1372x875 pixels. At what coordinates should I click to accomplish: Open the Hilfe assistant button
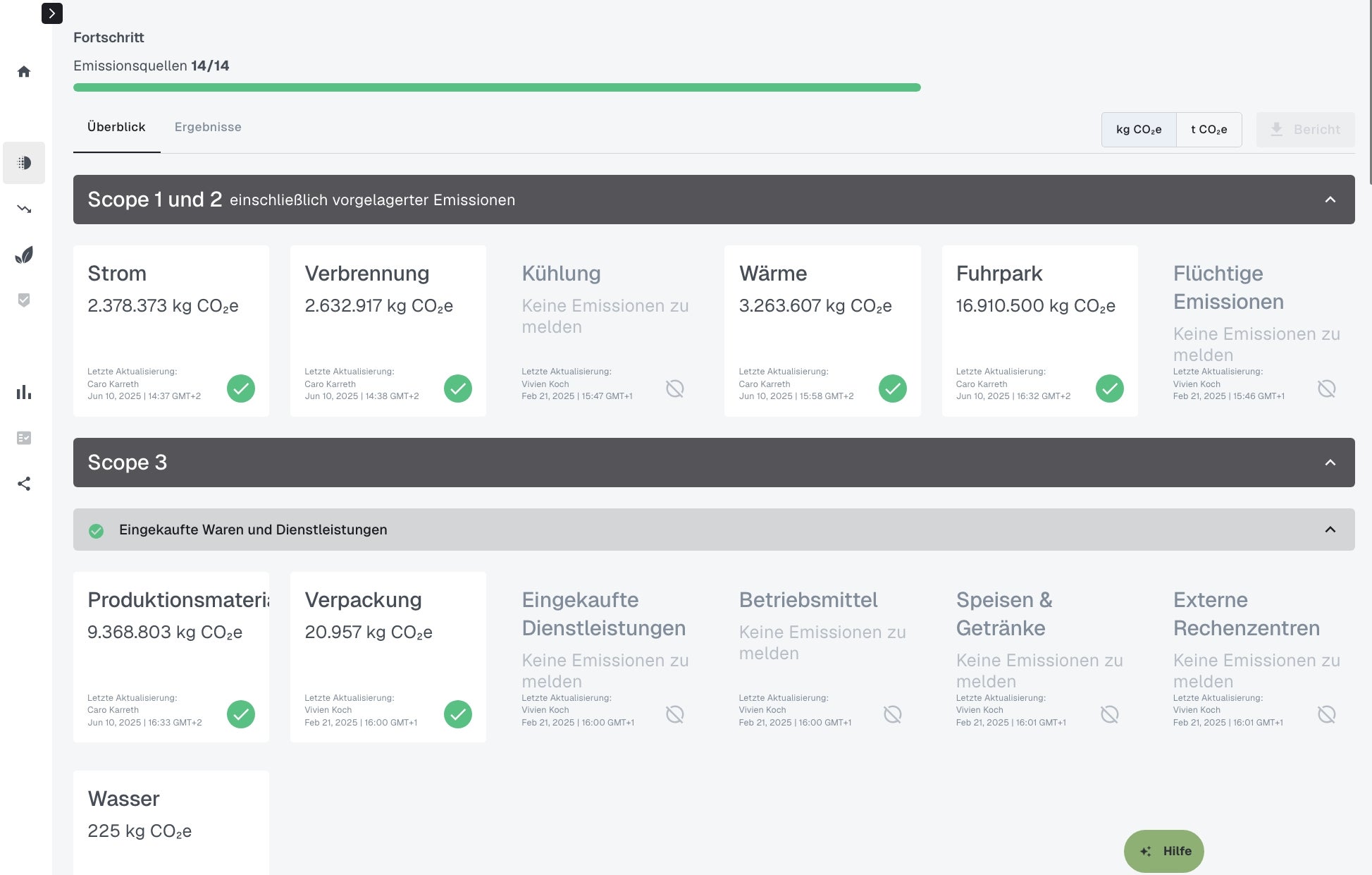tap(1163, 851)
